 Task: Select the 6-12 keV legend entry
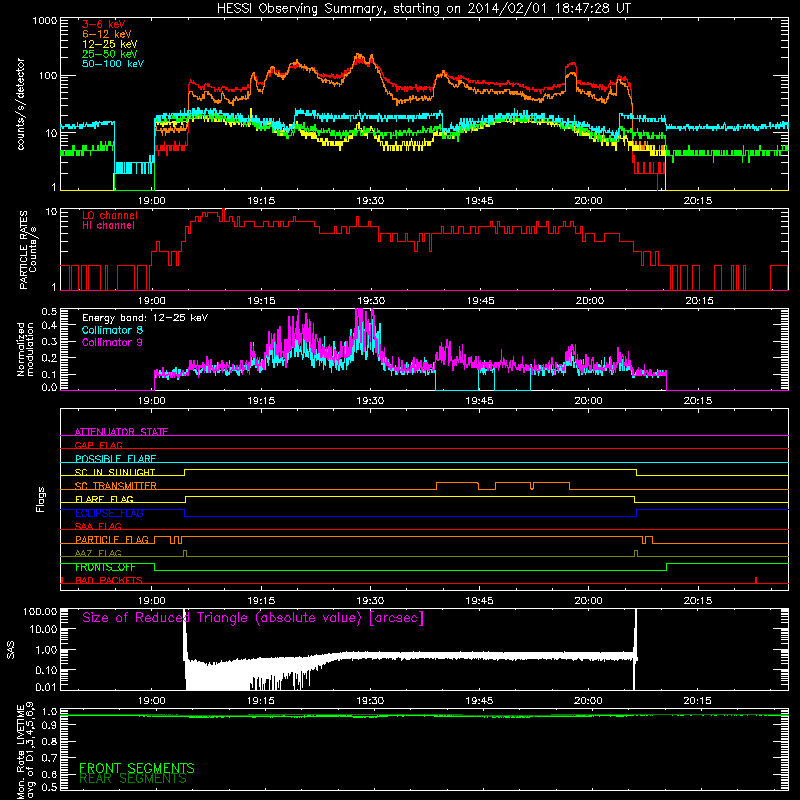[x=107, y=34]
